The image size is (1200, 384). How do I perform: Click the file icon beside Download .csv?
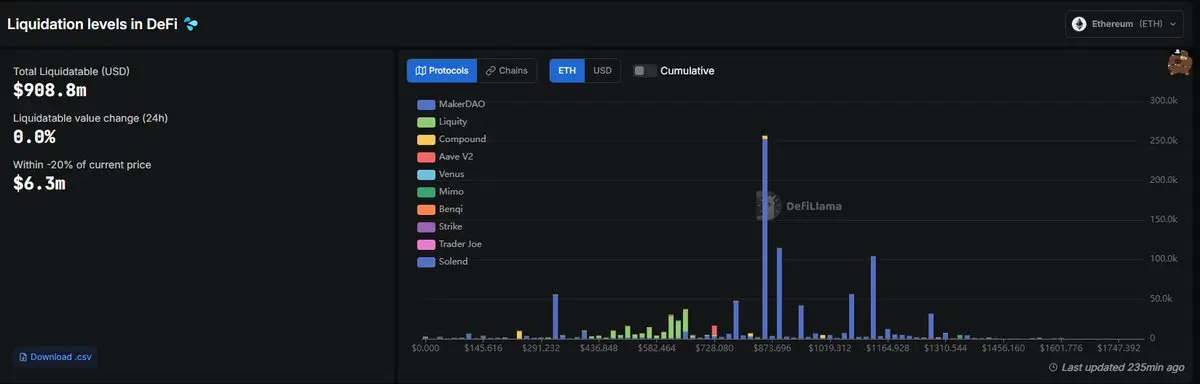click(23, 357)
